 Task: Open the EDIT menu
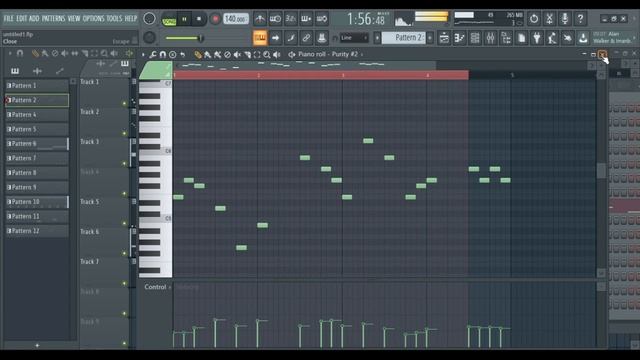pos(22,19)
